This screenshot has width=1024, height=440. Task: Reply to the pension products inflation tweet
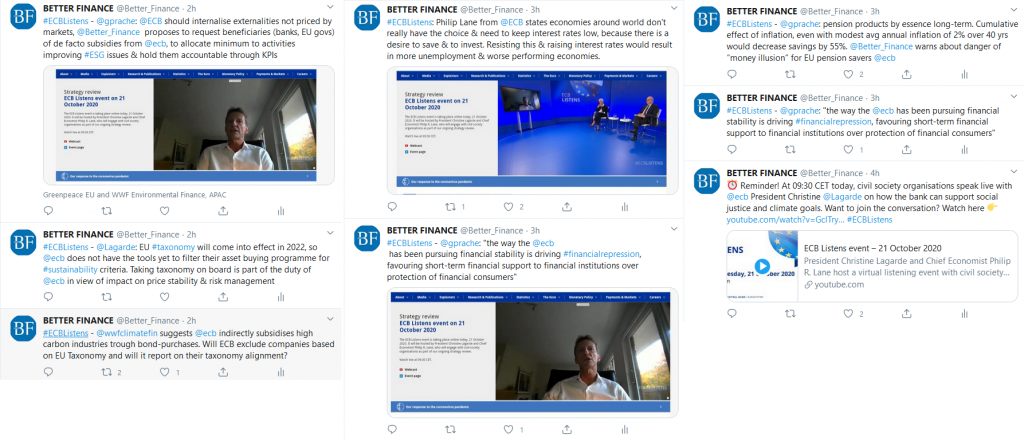pyautogui.click(x=731, y=74)
